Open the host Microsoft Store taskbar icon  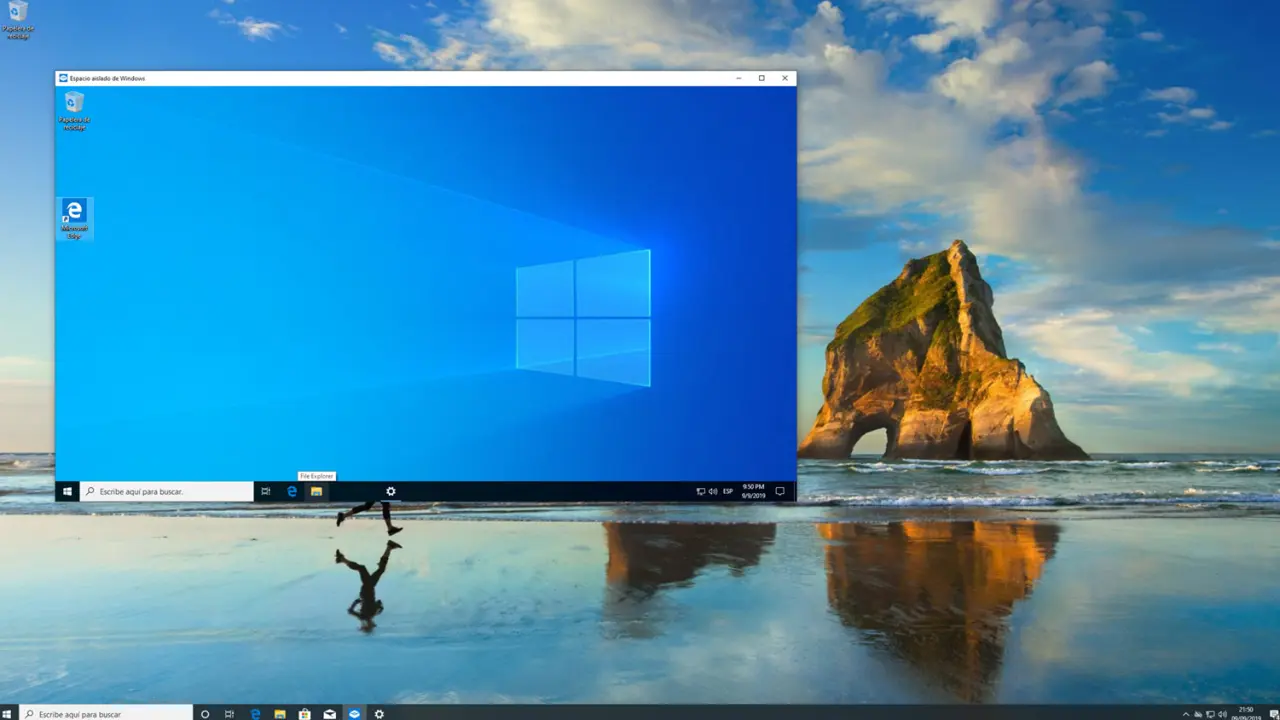click(305, 714)
